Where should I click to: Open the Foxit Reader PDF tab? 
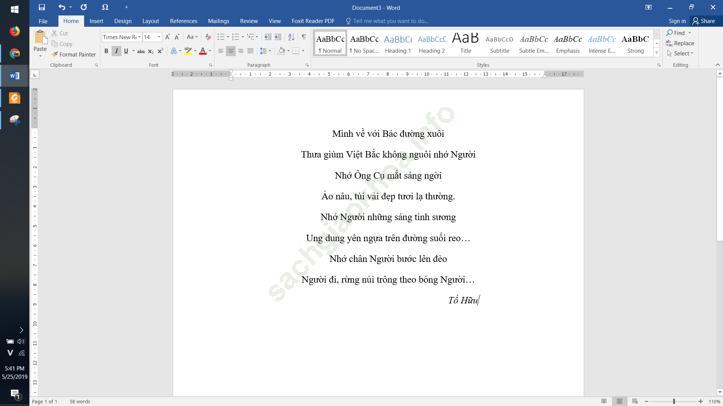(x=313, y=21)
